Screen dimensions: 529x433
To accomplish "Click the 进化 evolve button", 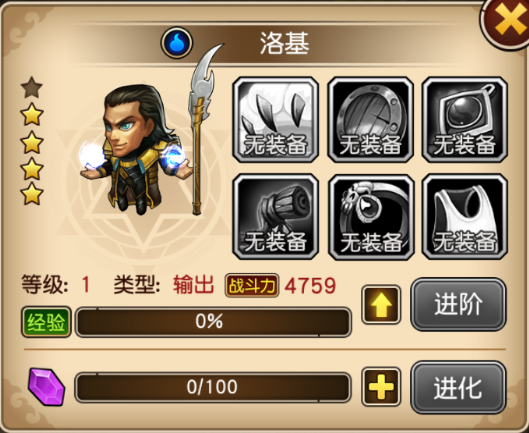I will 458,387.
